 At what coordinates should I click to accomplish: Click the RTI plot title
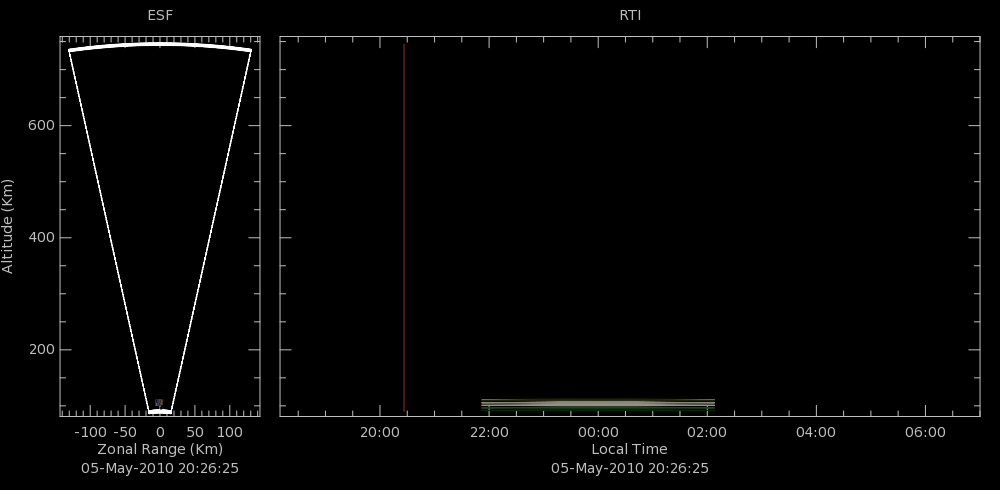630,15
